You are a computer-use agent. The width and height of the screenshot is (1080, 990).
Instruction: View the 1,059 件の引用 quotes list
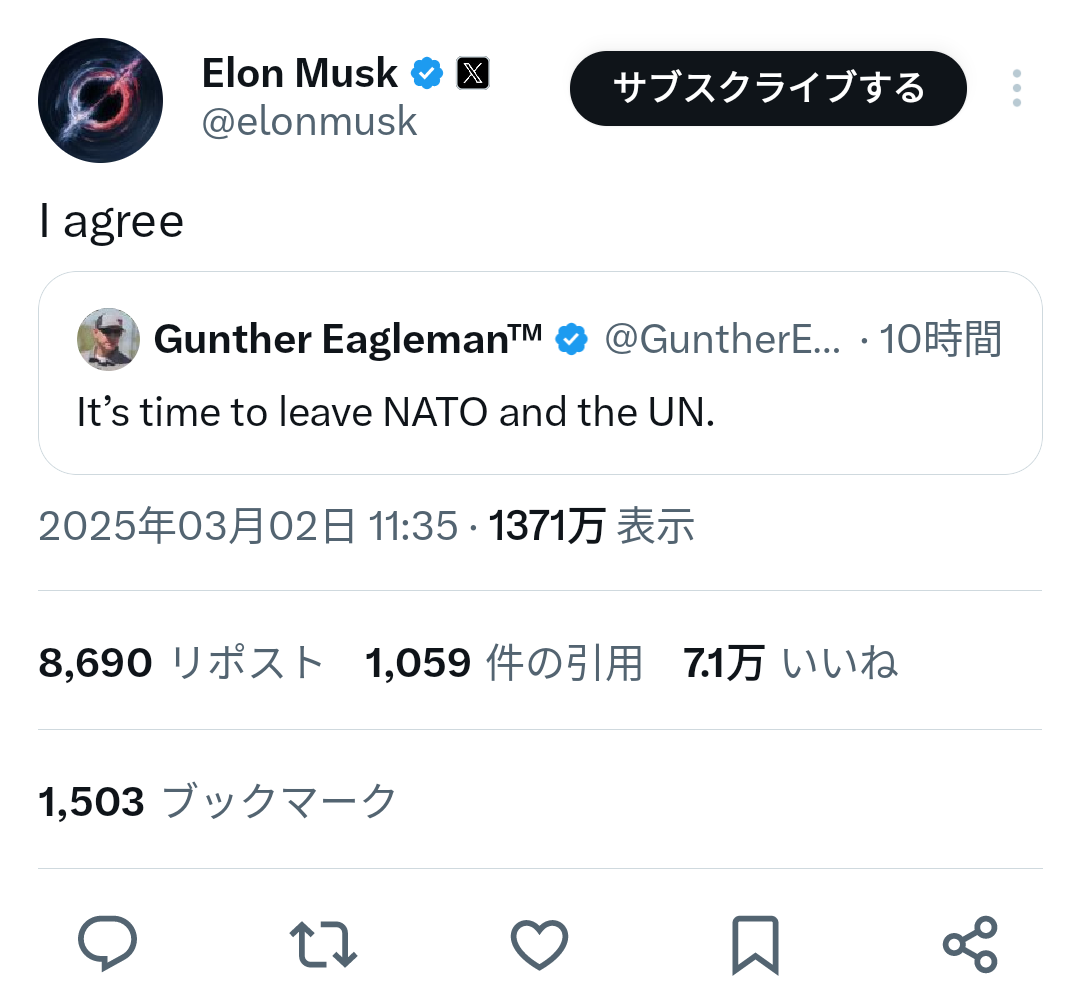coord(504,662)
